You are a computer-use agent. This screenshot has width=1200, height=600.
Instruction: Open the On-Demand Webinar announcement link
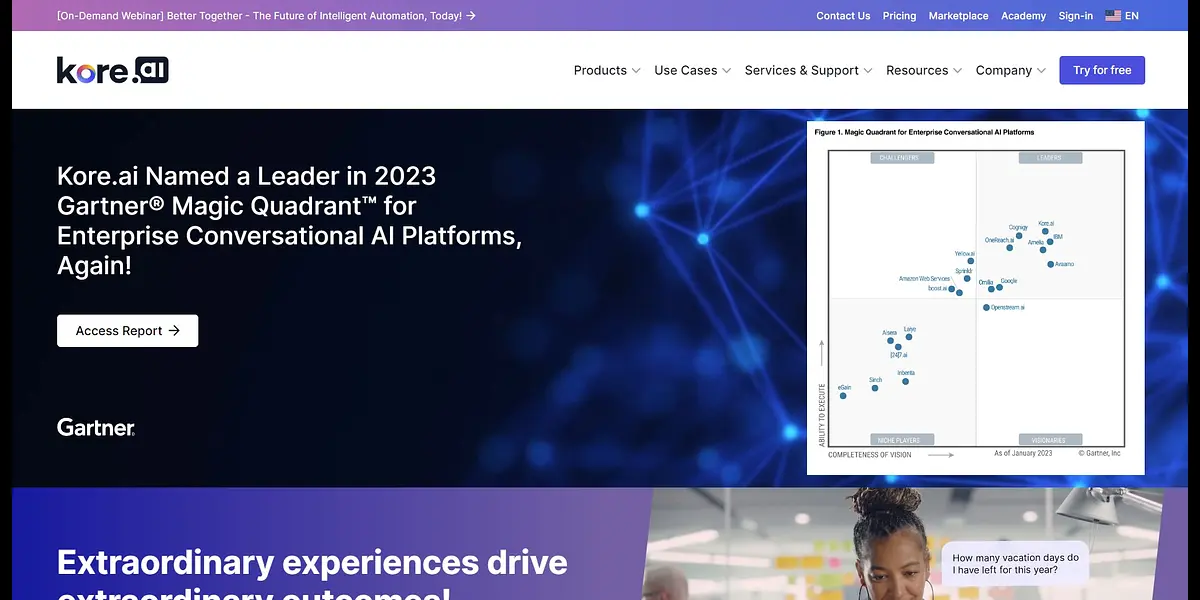click(259, 16)
